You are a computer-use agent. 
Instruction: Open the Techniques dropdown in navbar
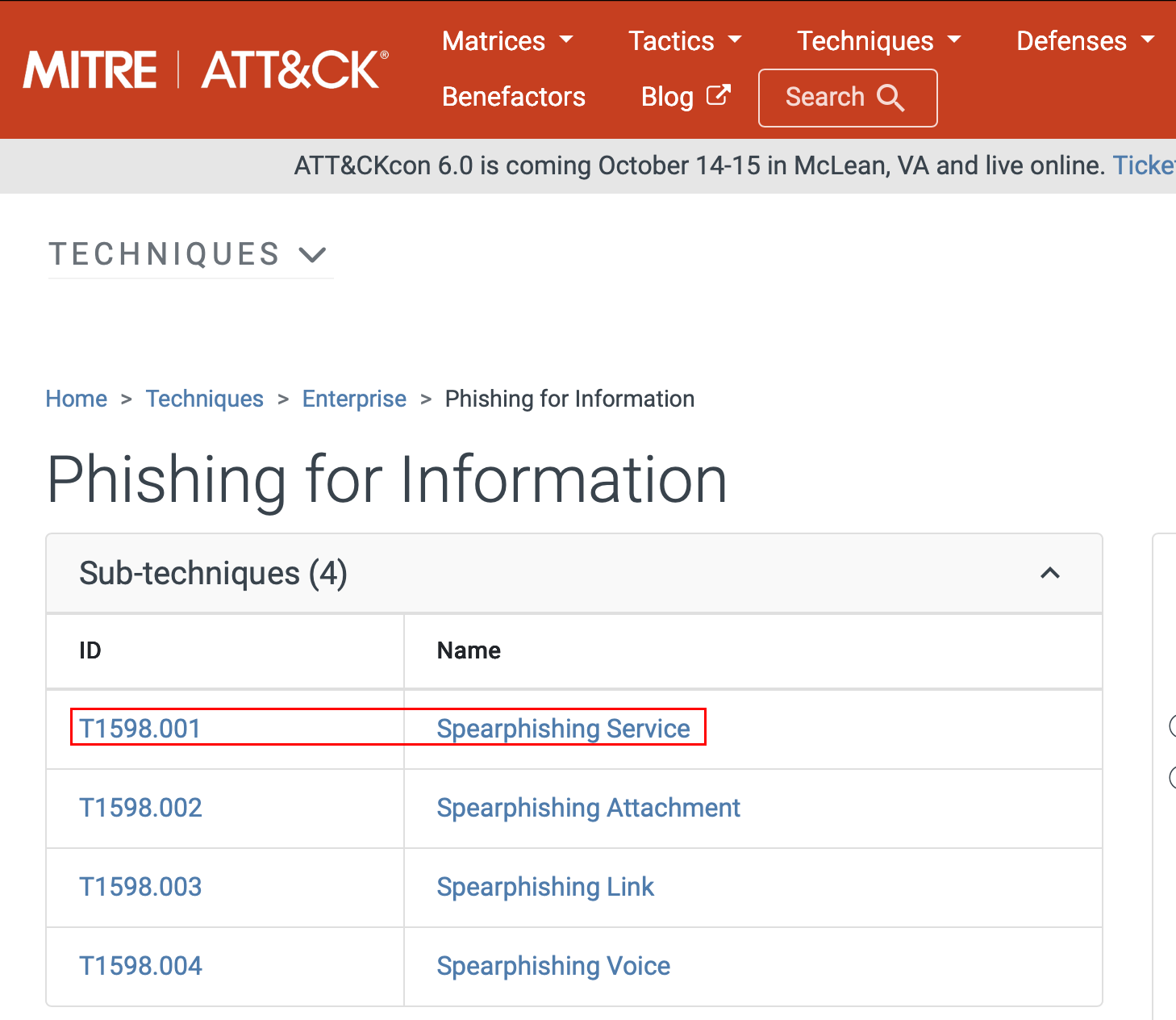tap(879, 41)
